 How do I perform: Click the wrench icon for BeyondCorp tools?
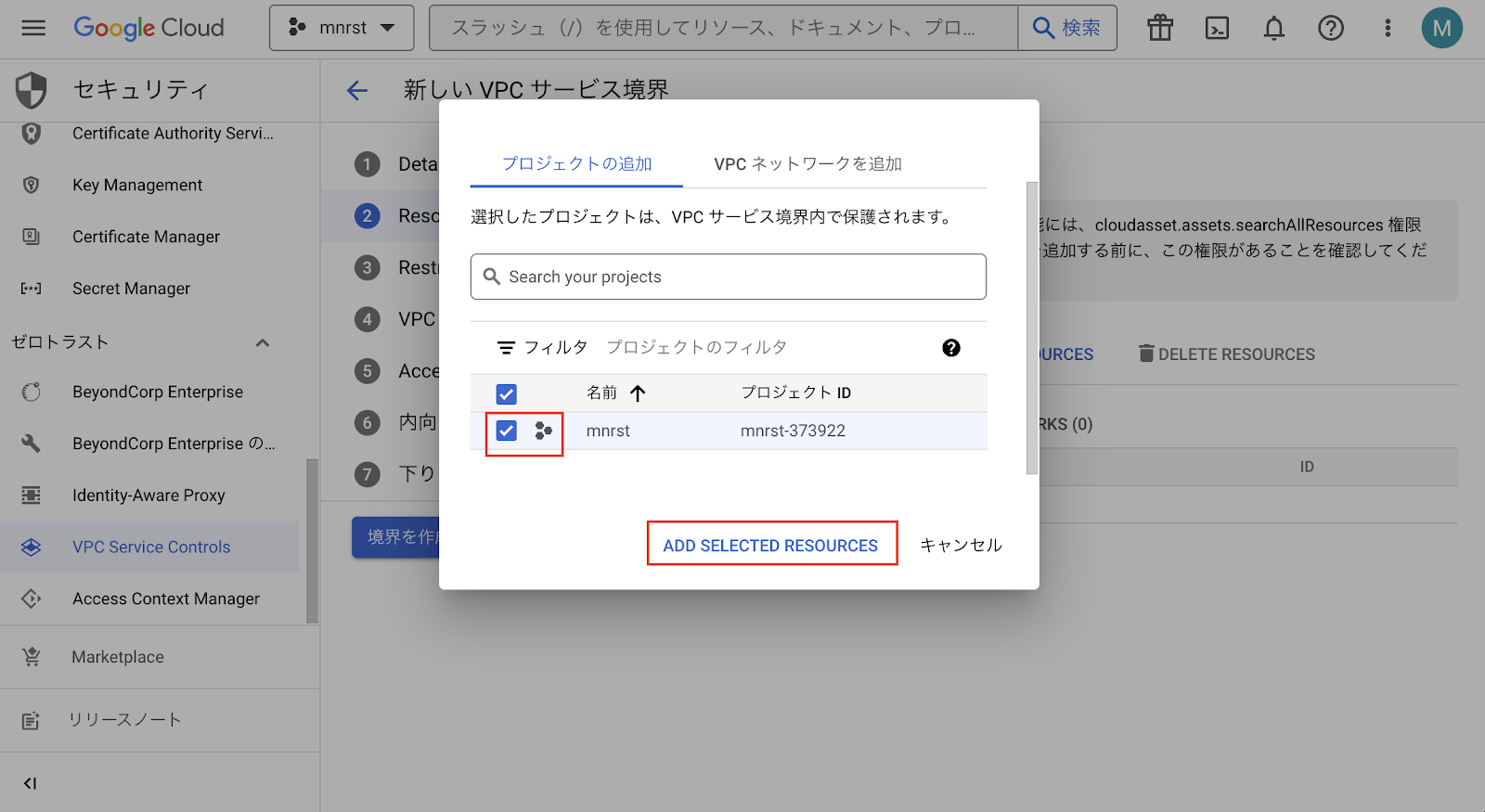pyautogui.click(x=32, y=444)
